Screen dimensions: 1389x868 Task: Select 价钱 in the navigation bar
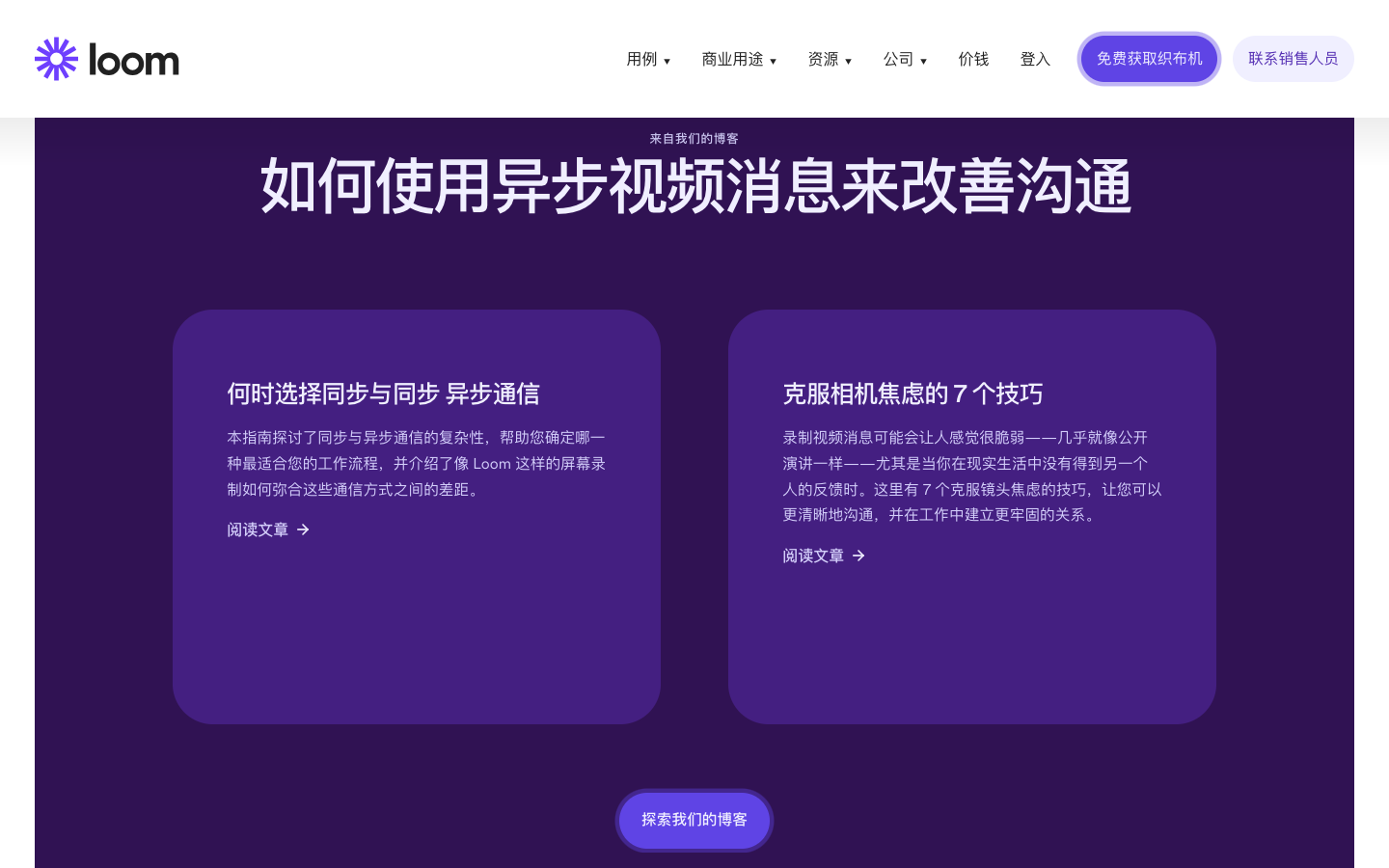pyautogui.click(x=973, y=59)
